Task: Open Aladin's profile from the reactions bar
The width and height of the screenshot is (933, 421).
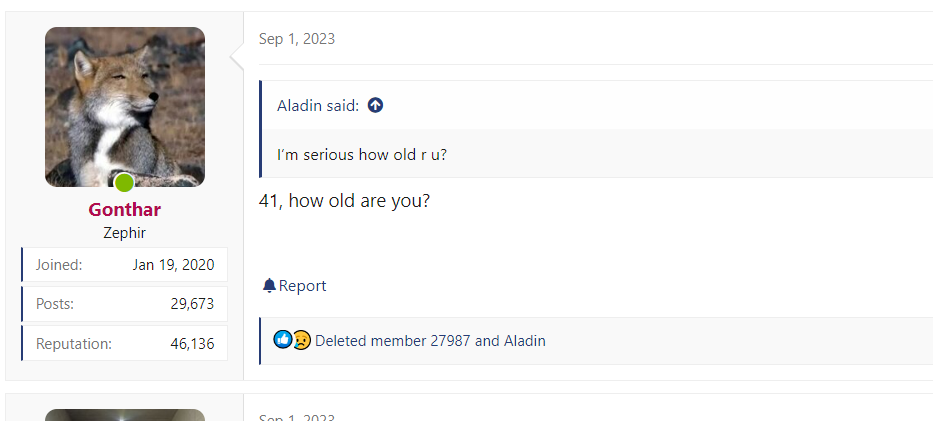Action: point(525,341)
